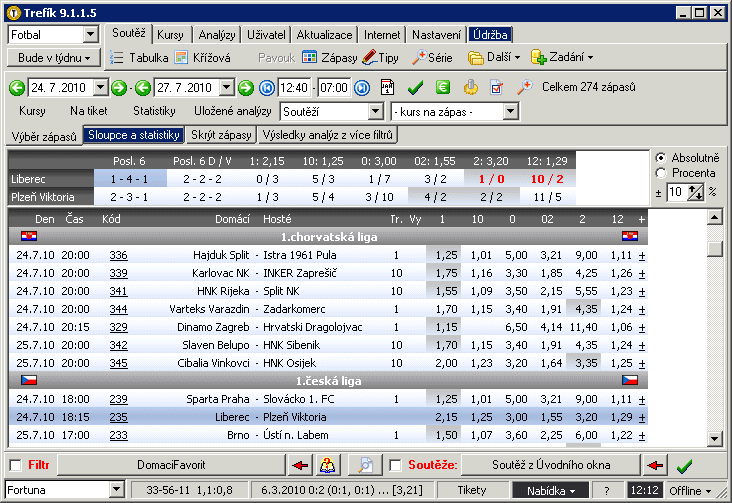Click red arrow beside Soutěž z Úvodního okna
Viewport: 732px width, 503px height.
click(655, 465)
